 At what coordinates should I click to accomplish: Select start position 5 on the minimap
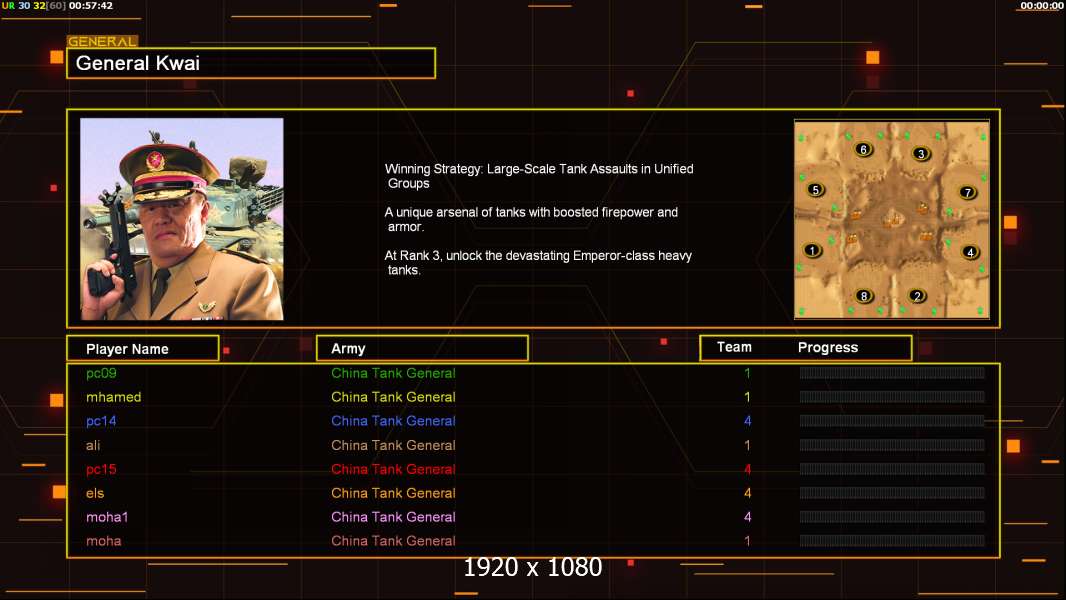pyautogui.click(x=816, y=190)
